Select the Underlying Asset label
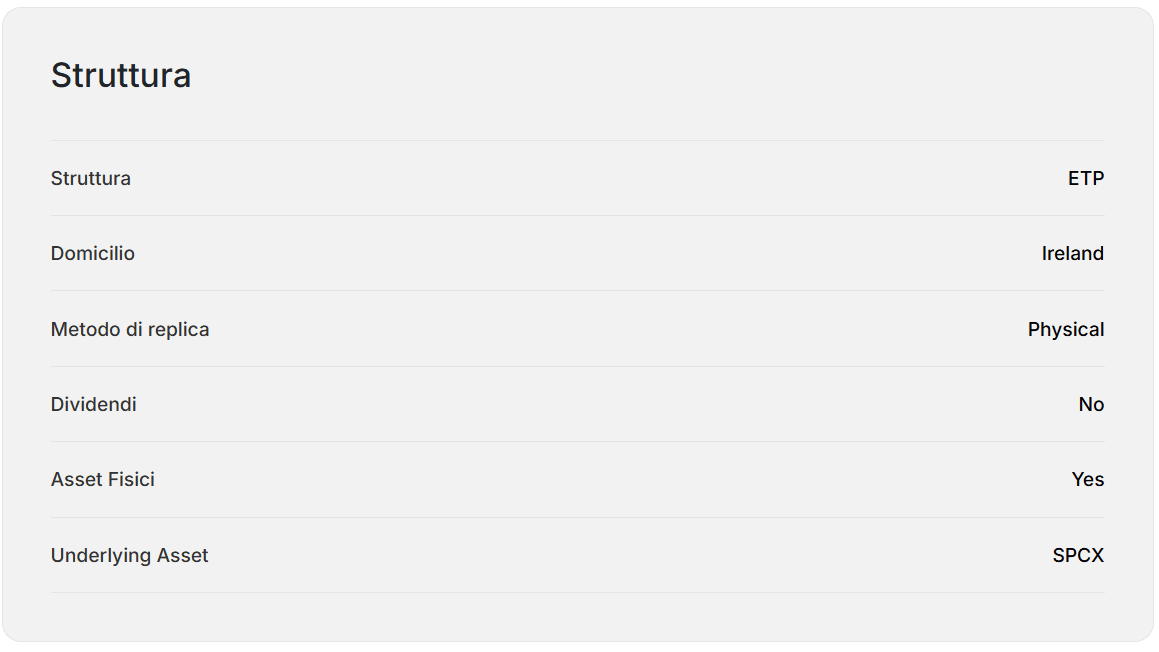Image resolution: width=1159 pixels, height=652 pixels. click(129, 555)
